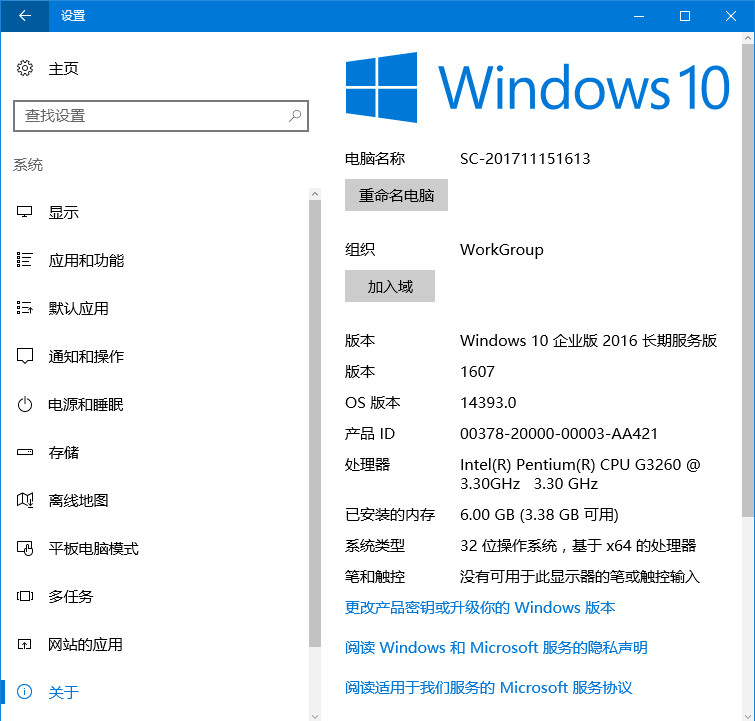This screenshot has height=721, width=755.
Task: Click the Windows 10 logo
Action: [537, 87]
